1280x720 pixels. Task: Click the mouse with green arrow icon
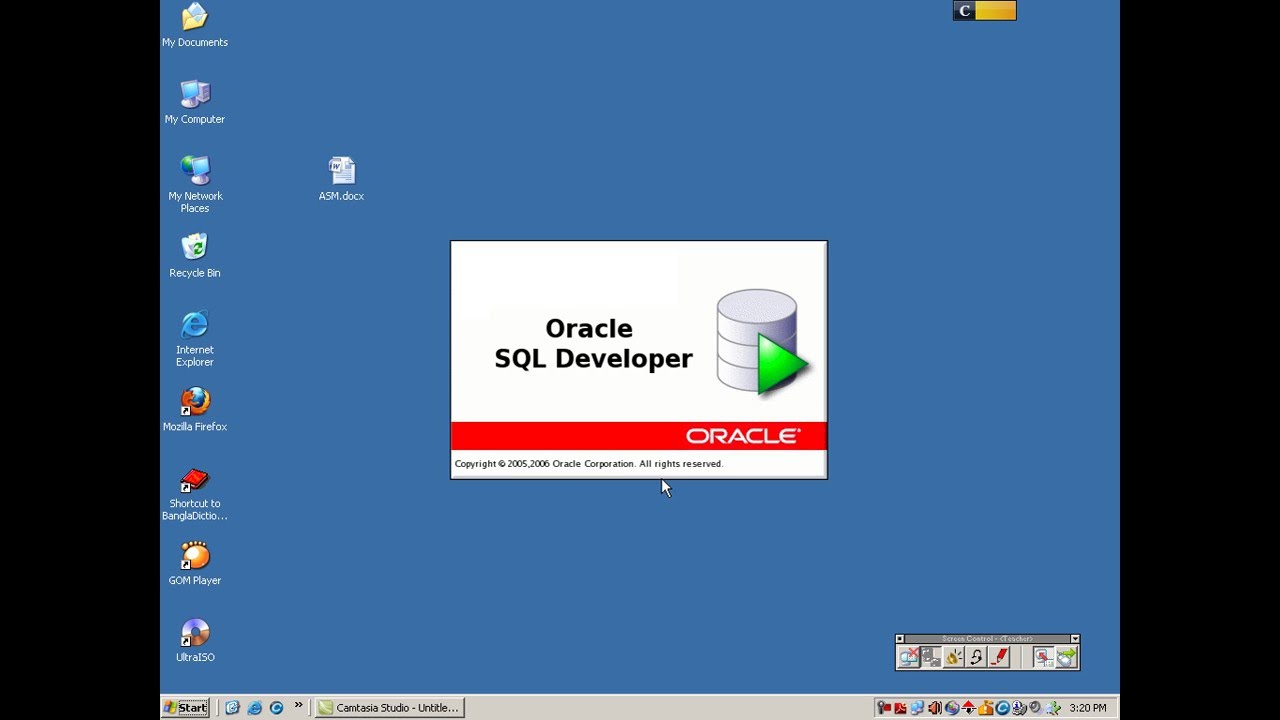[x=1067, y=657]
